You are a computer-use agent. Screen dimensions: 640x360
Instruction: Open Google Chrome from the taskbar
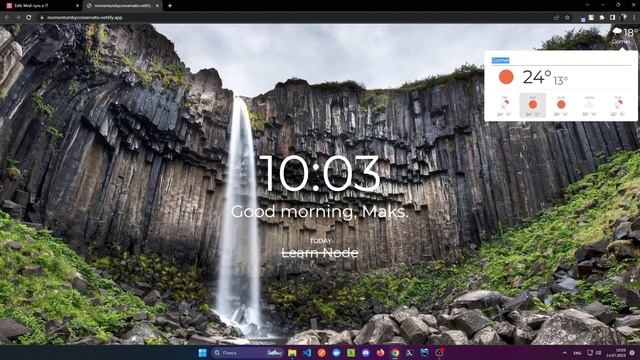coord(395,353)
